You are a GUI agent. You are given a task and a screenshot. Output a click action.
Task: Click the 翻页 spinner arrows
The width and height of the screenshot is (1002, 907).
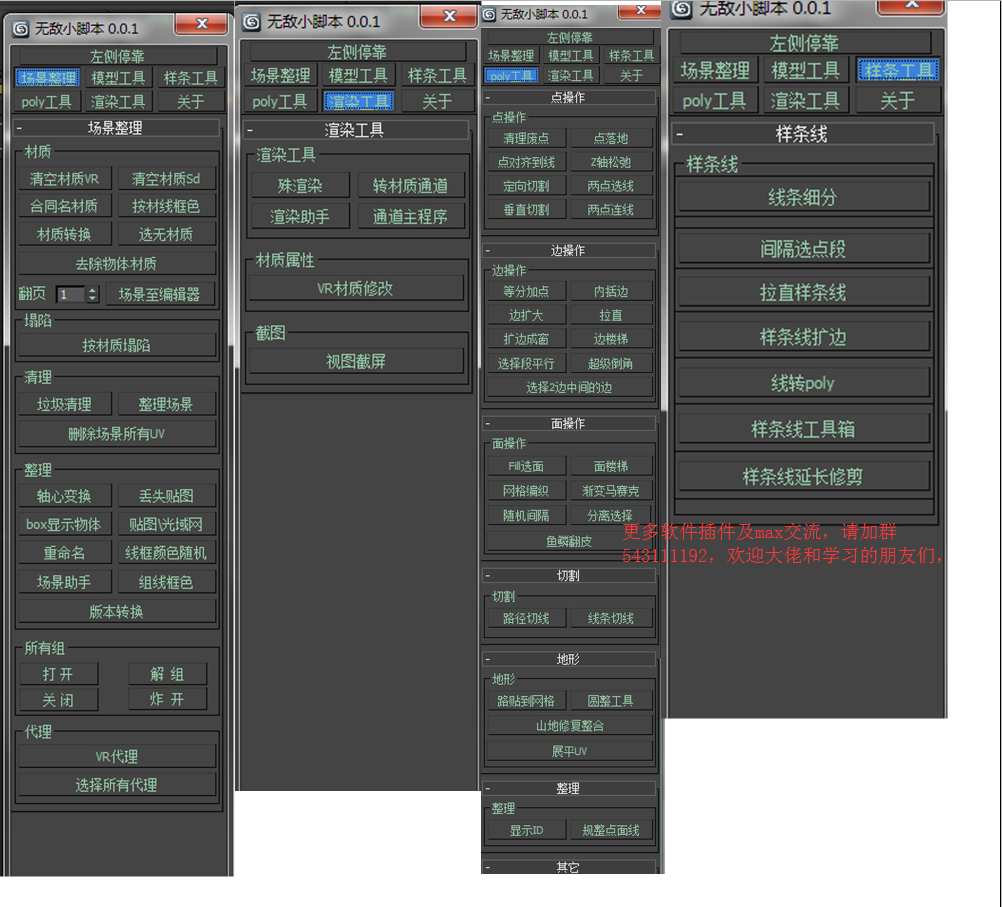(93, 294)
